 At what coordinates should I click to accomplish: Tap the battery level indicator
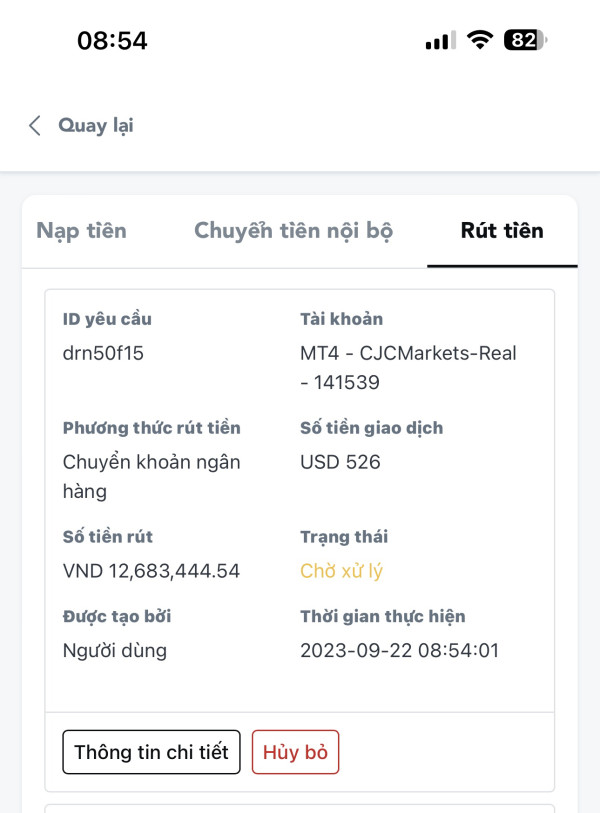pyautogui.click(x=525, y=40)
